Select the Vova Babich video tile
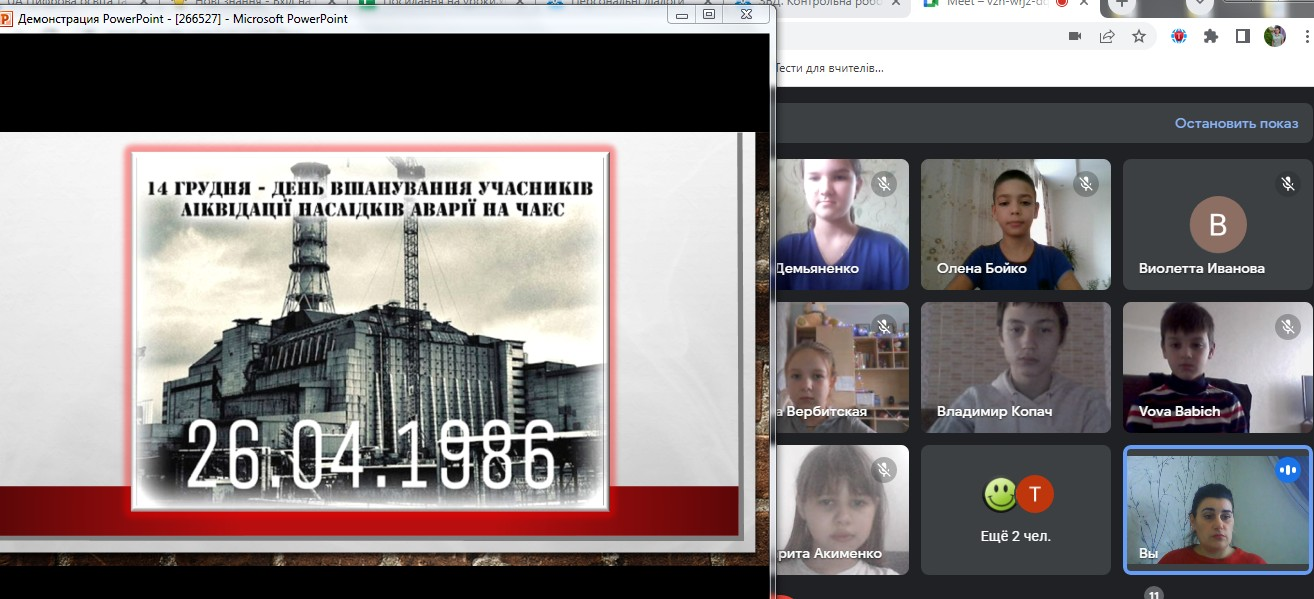 pos(1218,367)
